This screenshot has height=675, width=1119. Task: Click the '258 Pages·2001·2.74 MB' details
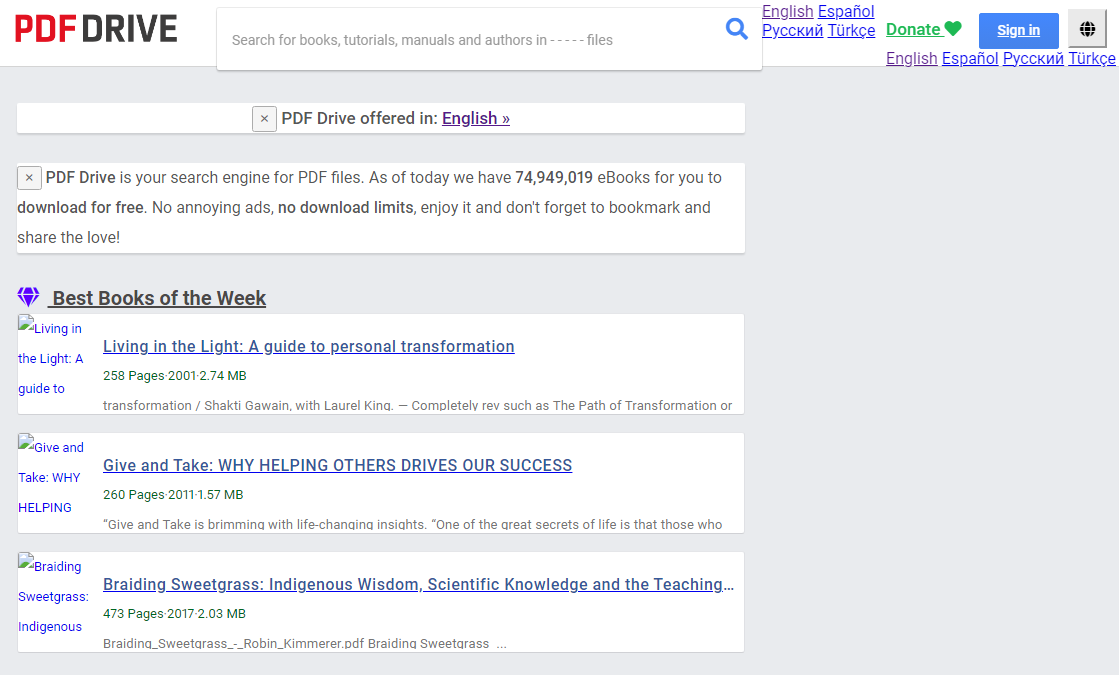coord(175,376)
